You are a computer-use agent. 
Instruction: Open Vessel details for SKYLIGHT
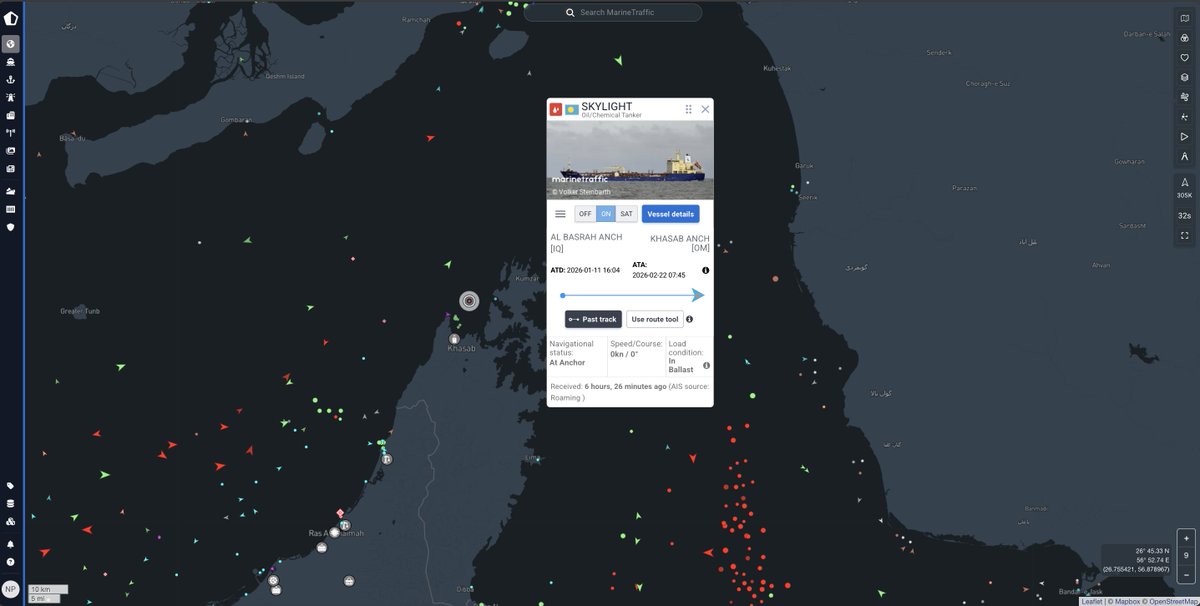coord(671,214)
